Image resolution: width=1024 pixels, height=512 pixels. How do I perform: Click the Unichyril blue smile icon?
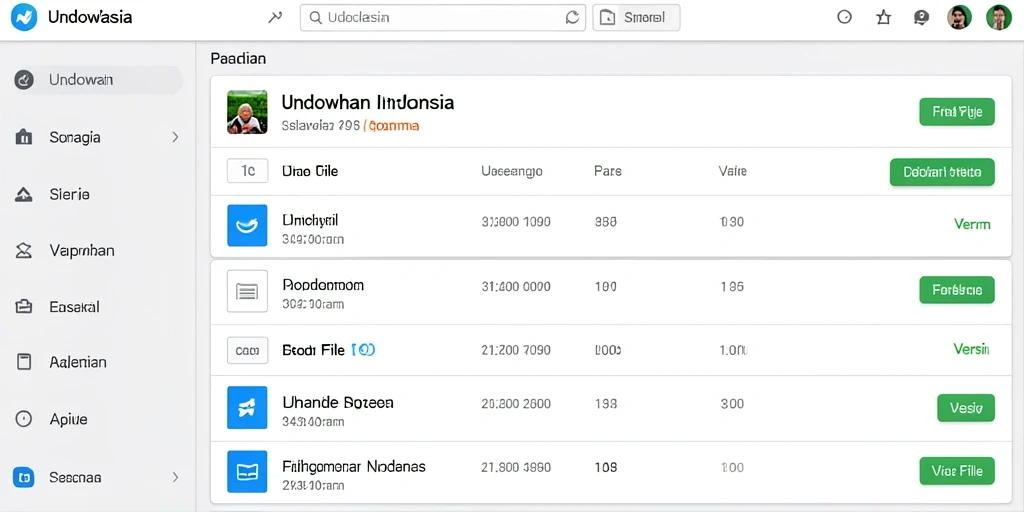tap(247, 225)
